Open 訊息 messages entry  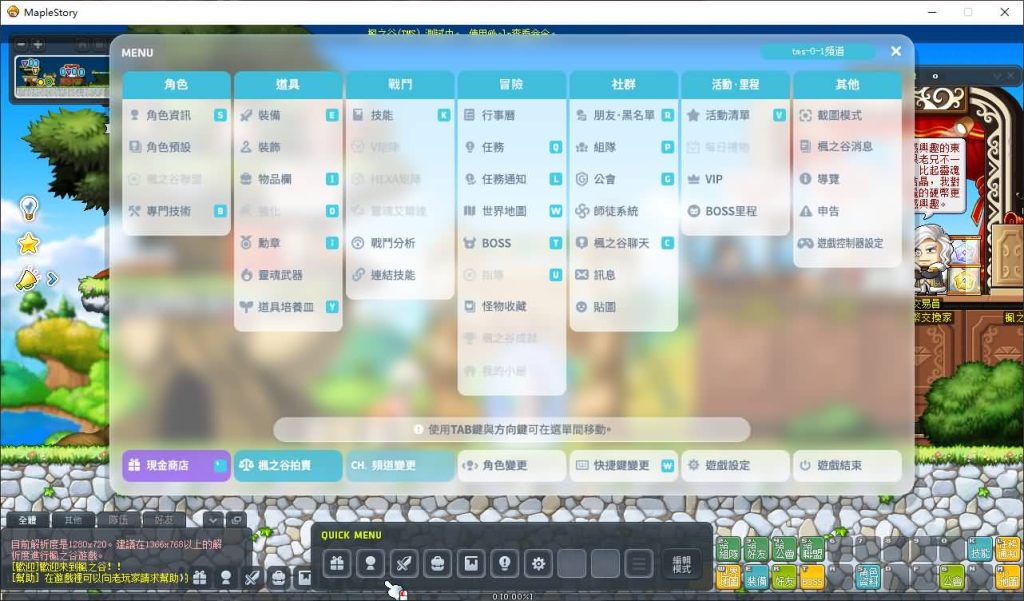pos(624,275)
